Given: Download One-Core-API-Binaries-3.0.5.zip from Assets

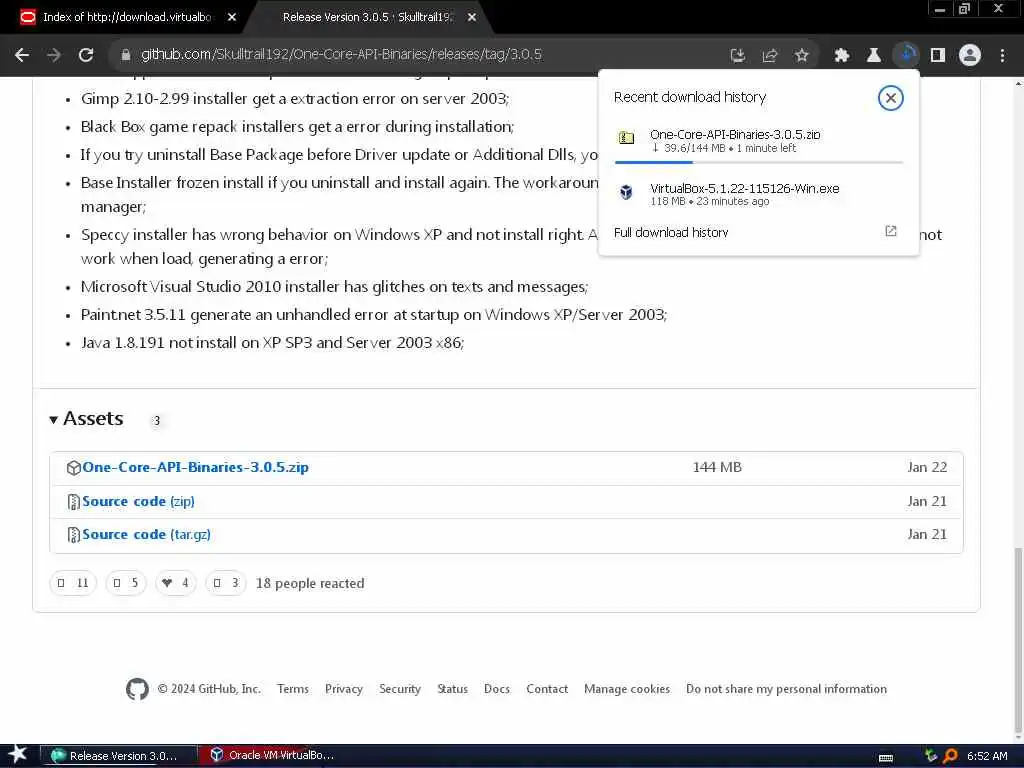Looking at the screenshot, I should click(195, 468).
